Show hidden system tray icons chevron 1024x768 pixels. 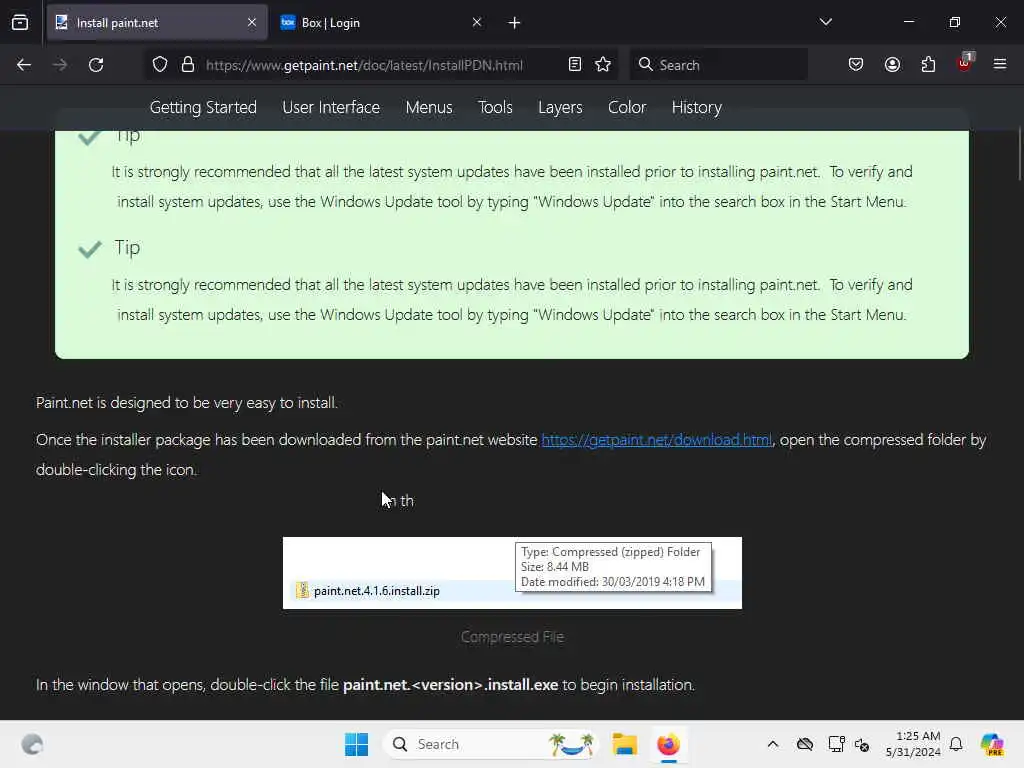773,744
